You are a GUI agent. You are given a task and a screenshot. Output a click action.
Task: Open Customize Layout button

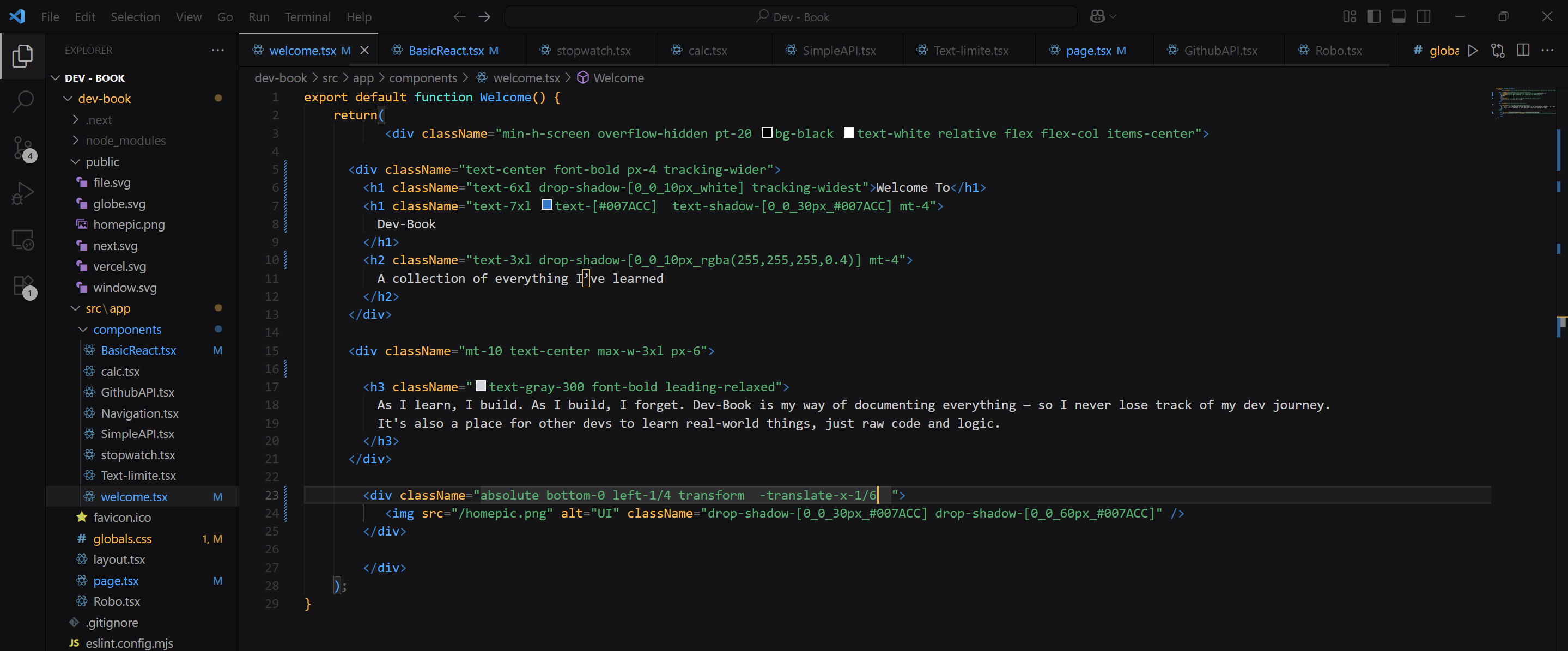coord(1350,16)
